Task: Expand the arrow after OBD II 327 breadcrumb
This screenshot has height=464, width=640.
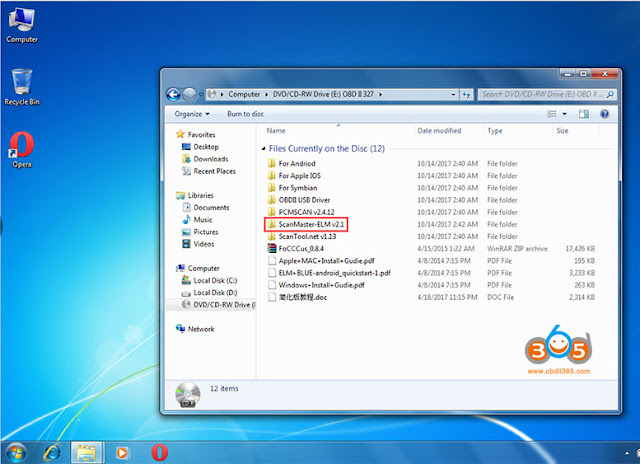Action: pyautogui.click(x=380, y=94)
